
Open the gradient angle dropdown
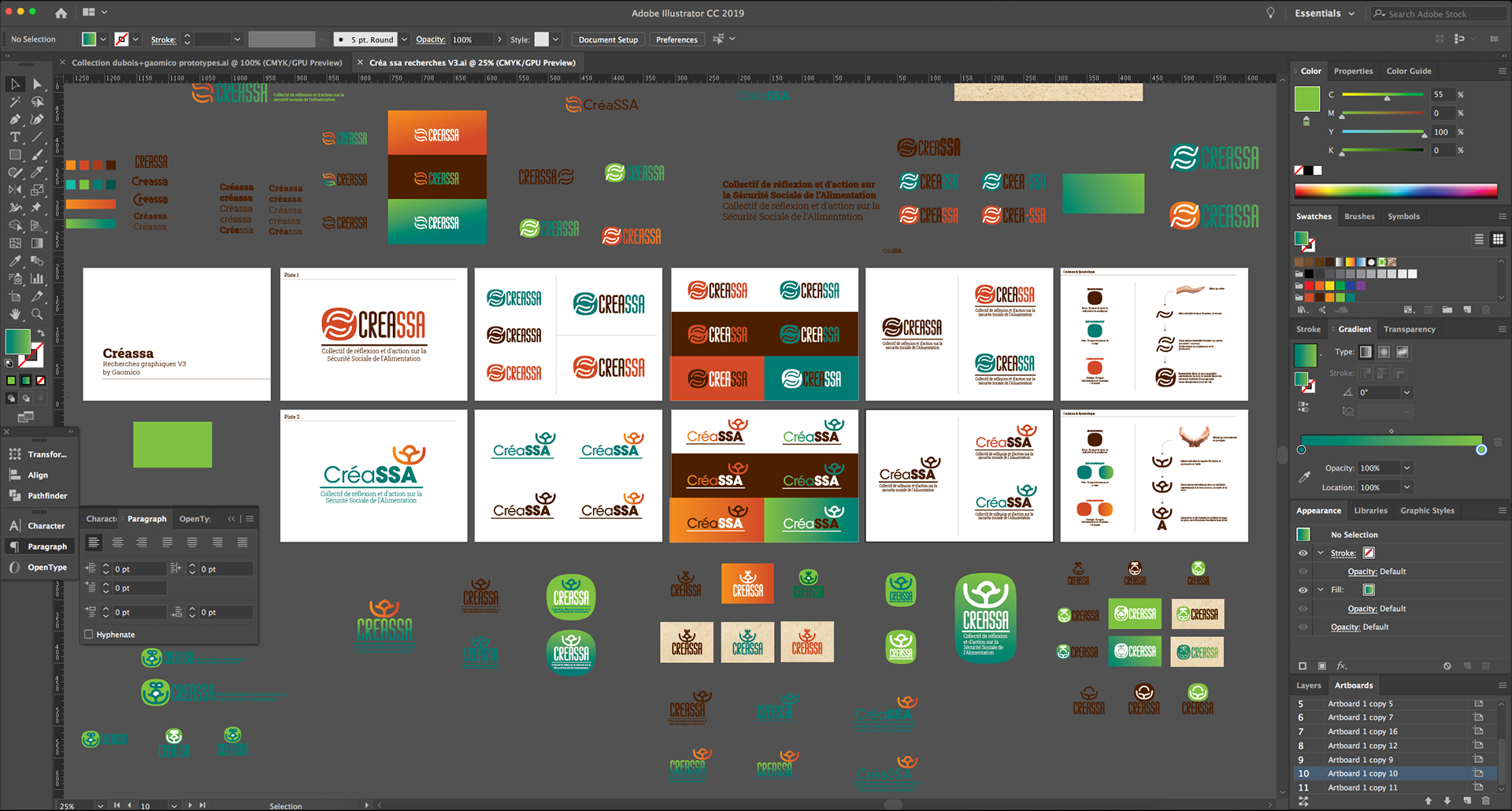tap(1406, 392)
